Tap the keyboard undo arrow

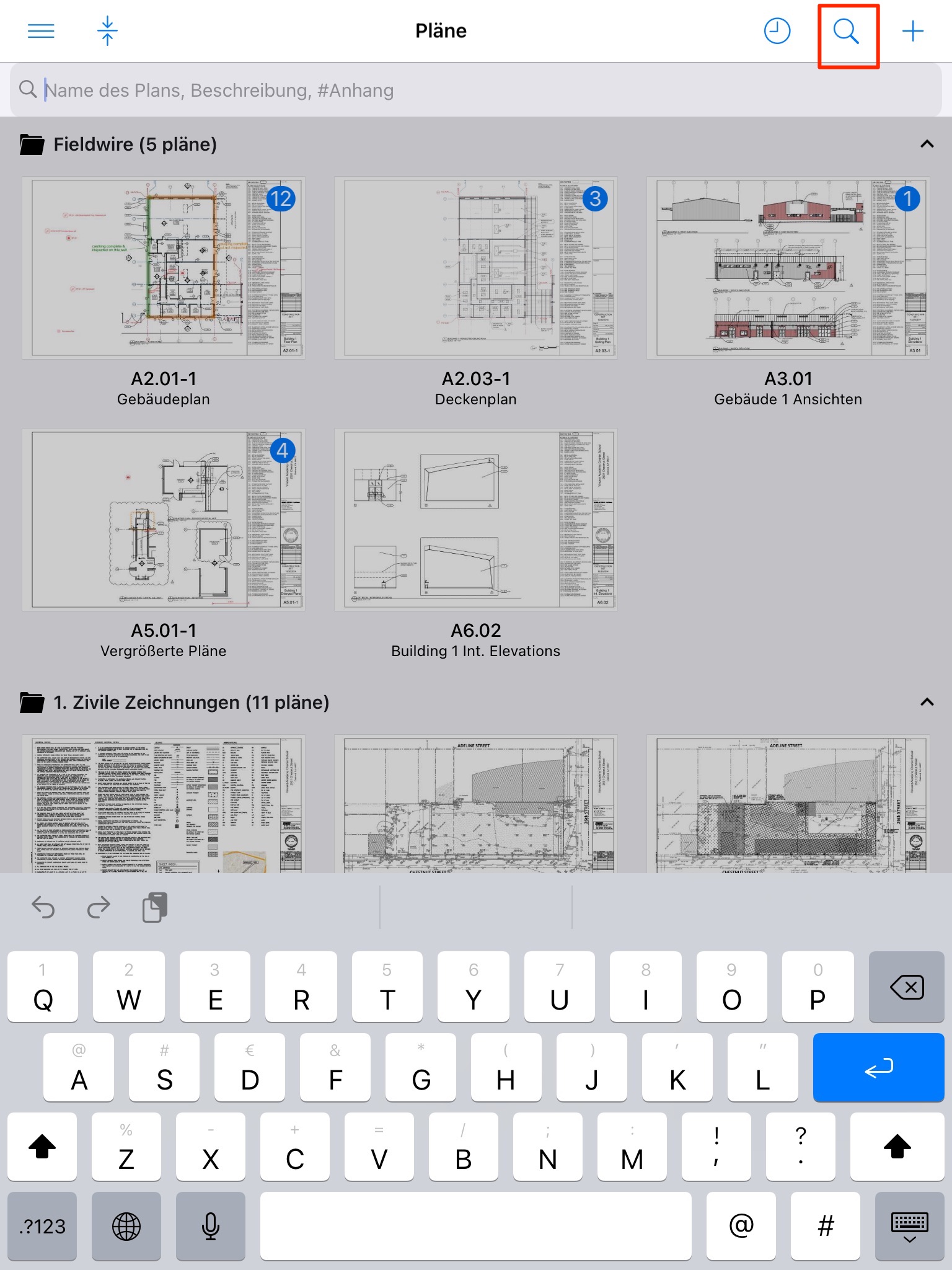43,908
